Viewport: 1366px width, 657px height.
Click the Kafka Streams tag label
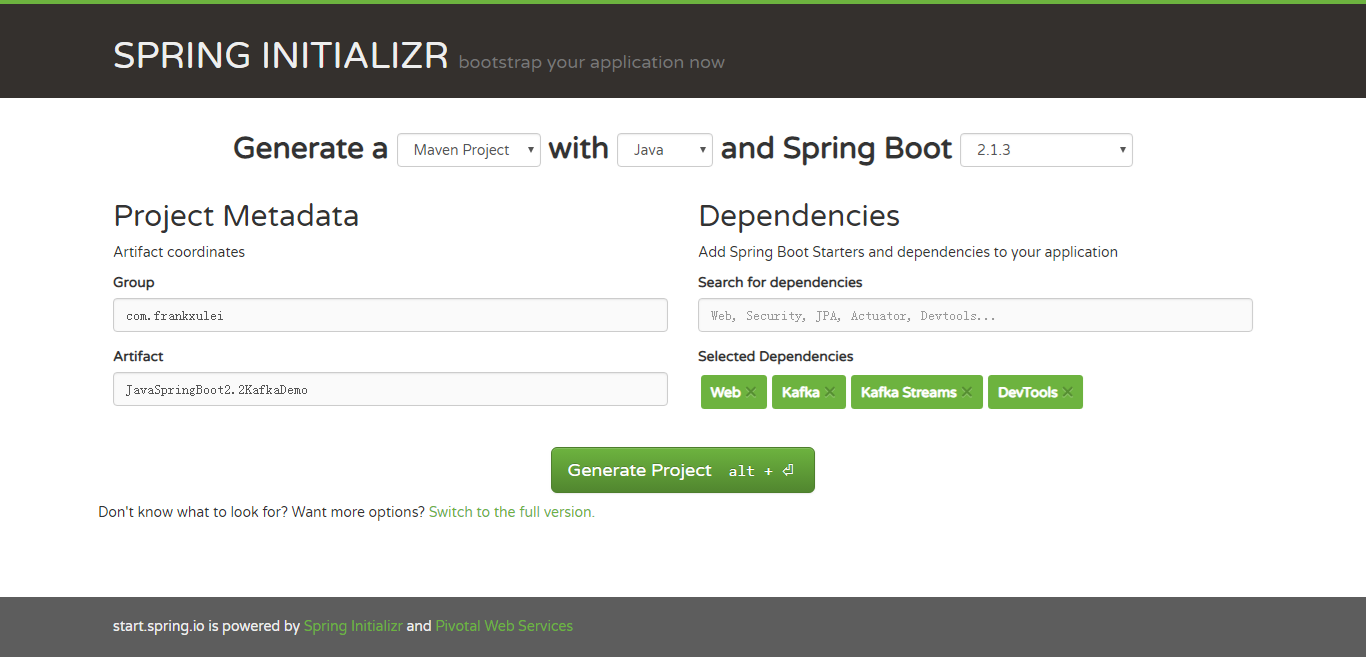(x=908, y=392)
